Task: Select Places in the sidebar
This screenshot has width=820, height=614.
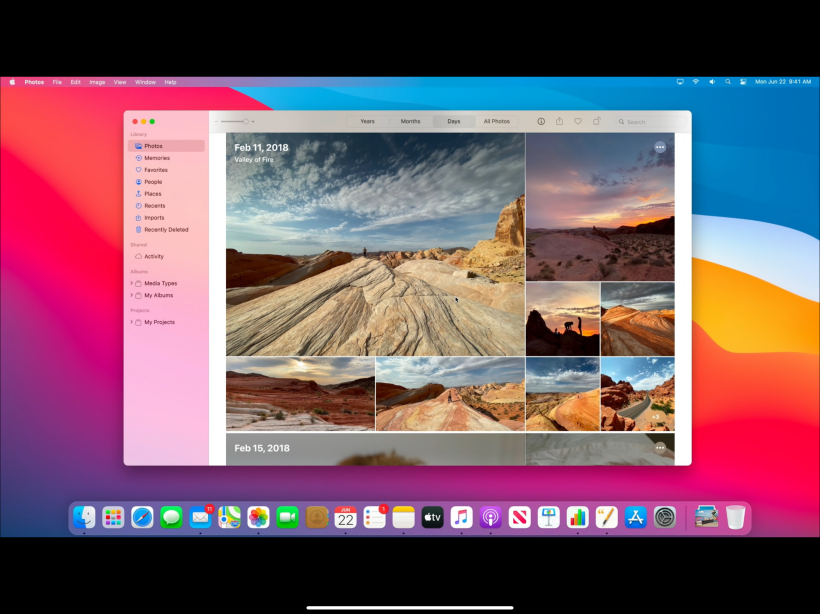Action: pyautogui.click(x=152, y=194)
